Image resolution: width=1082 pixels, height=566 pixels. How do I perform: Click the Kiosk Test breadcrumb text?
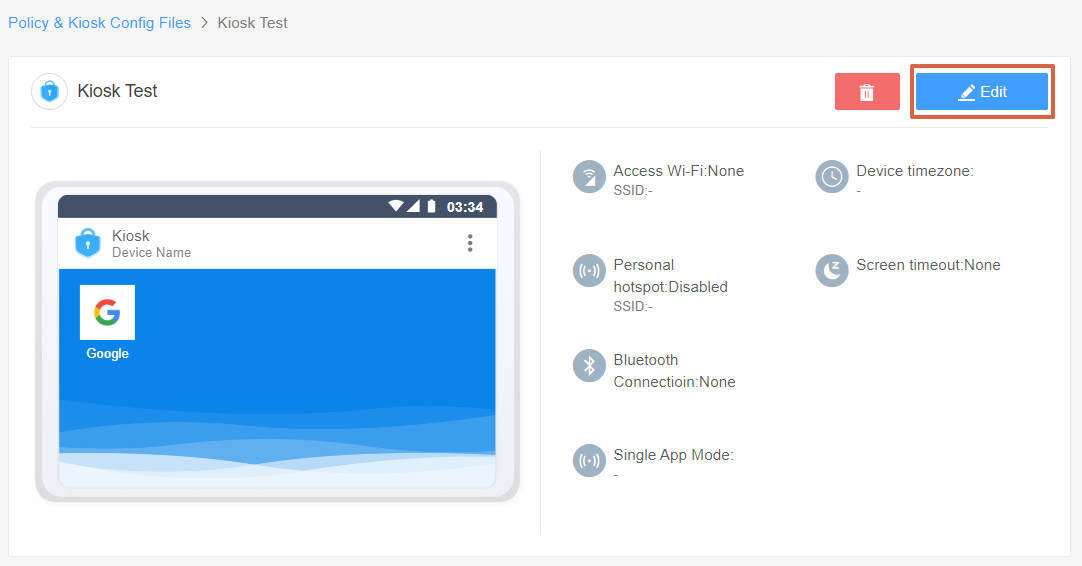coord(253,23)
